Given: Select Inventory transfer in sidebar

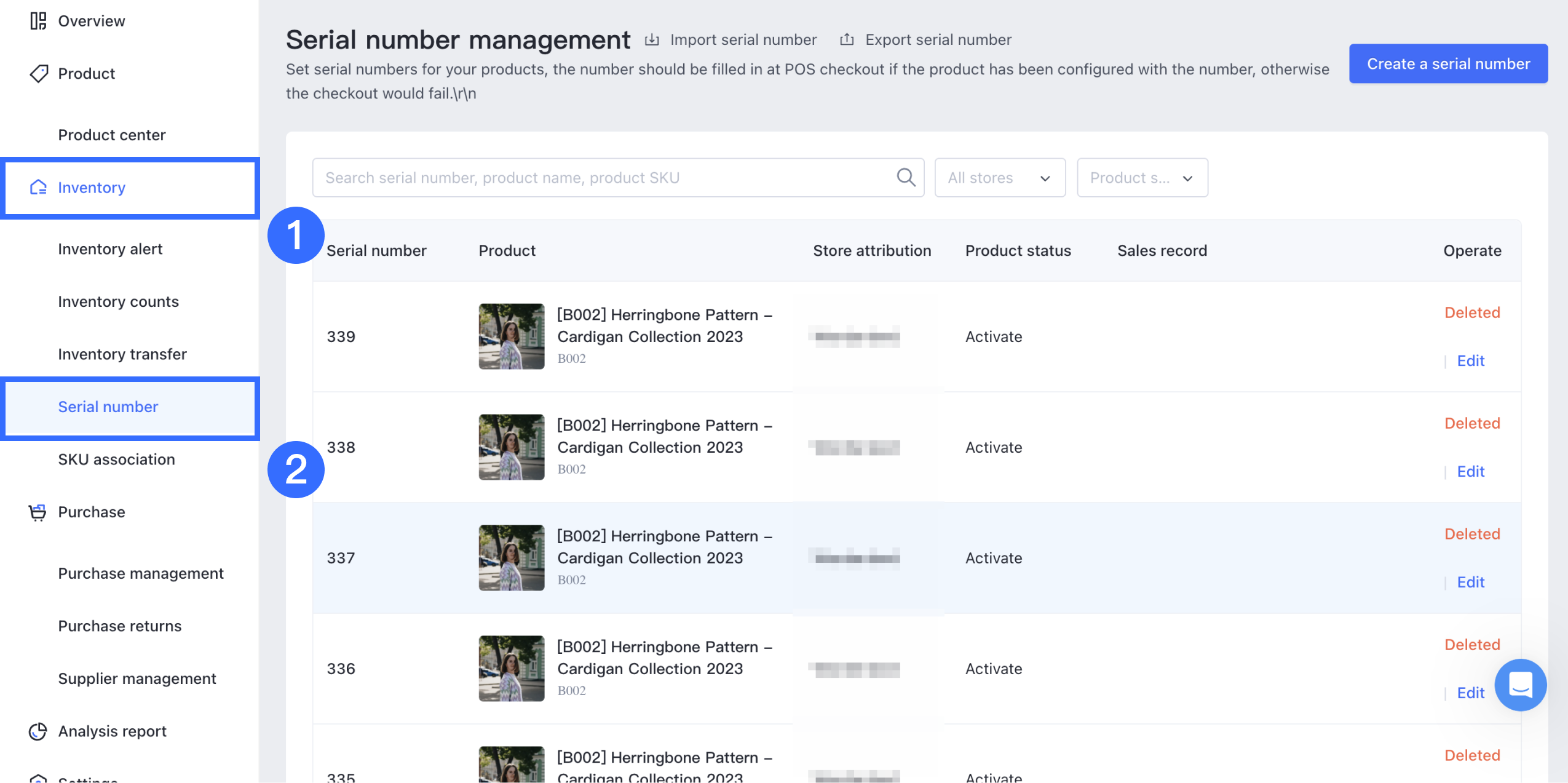Looking at the screenshot, I should [122, 354].
